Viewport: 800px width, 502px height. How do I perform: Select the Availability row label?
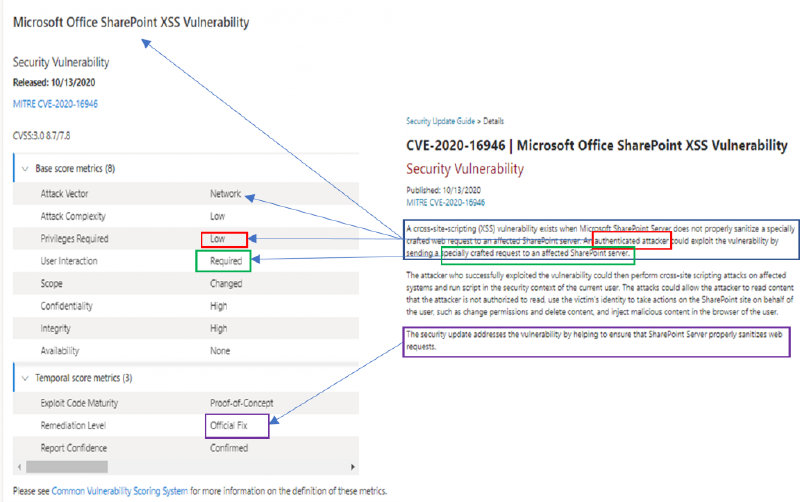point(60,351)
